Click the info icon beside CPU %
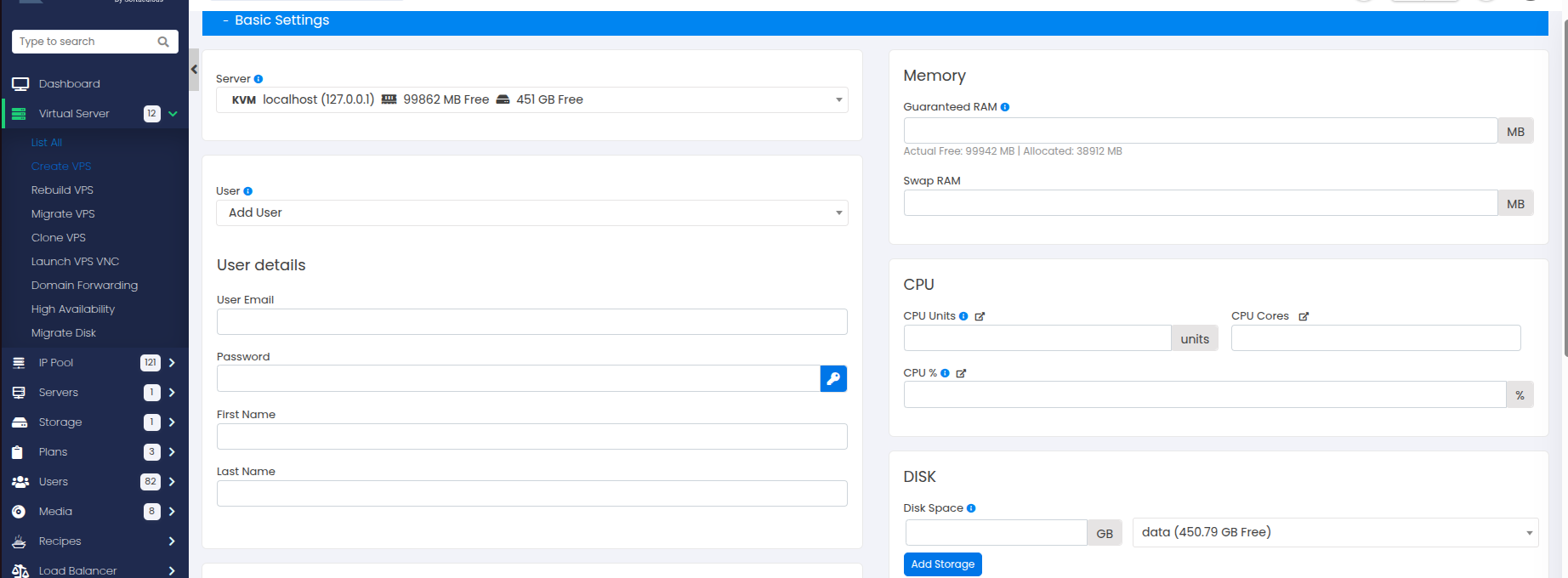1568x578 pixels. point(945,373)
